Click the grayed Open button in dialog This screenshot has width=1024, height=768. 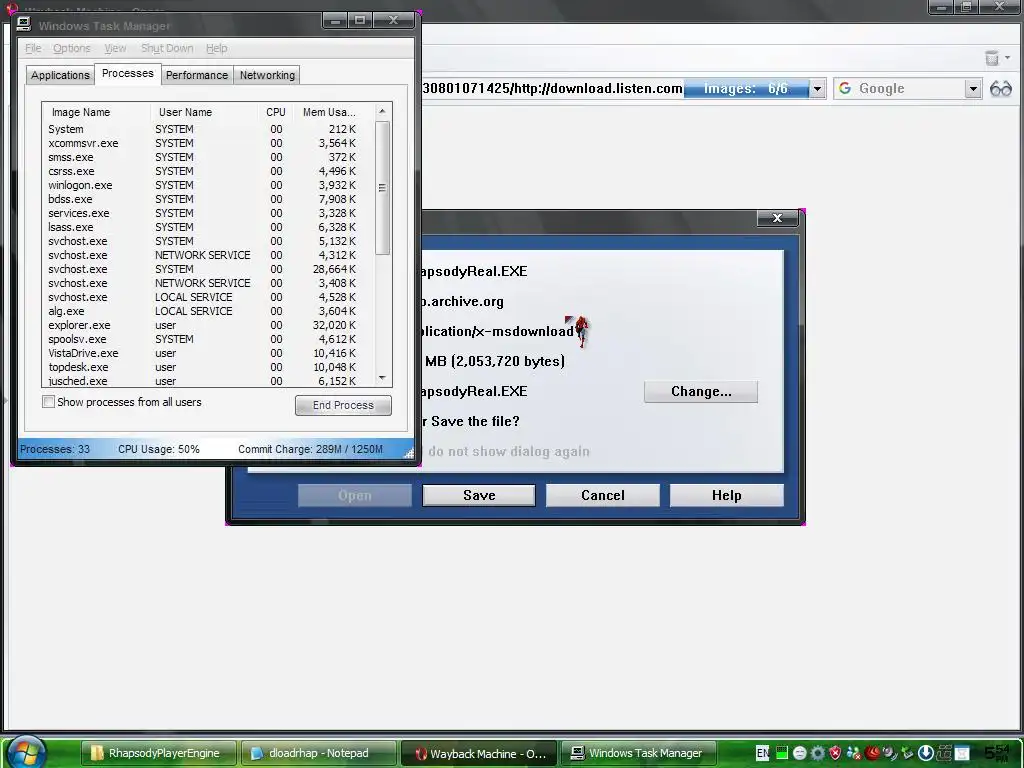click(x=355, y=495)
